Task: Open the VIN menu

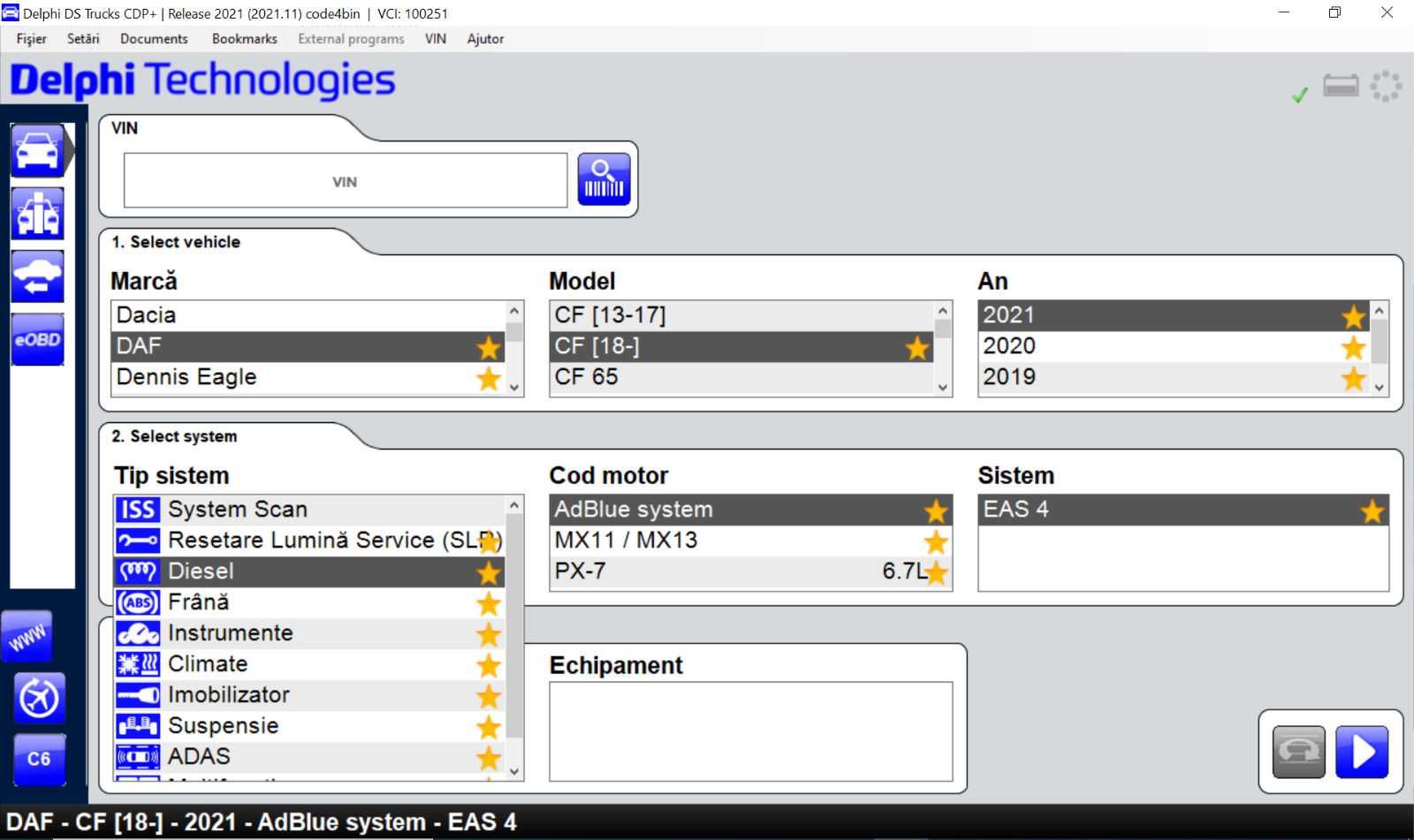Action: tap(436, 39)
